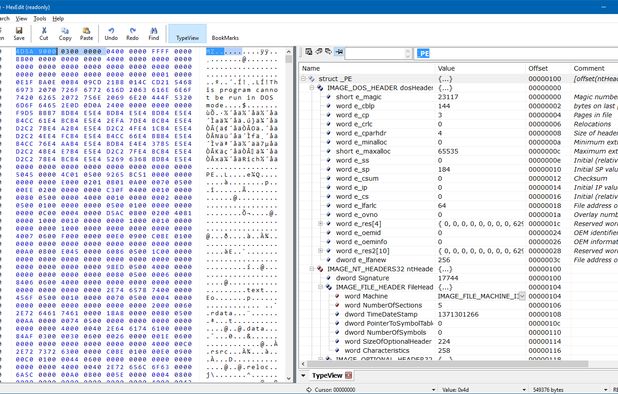This screenshot has width=618, height=394.
Task: Select the word Machine row
Action: (x=458, y=296)
